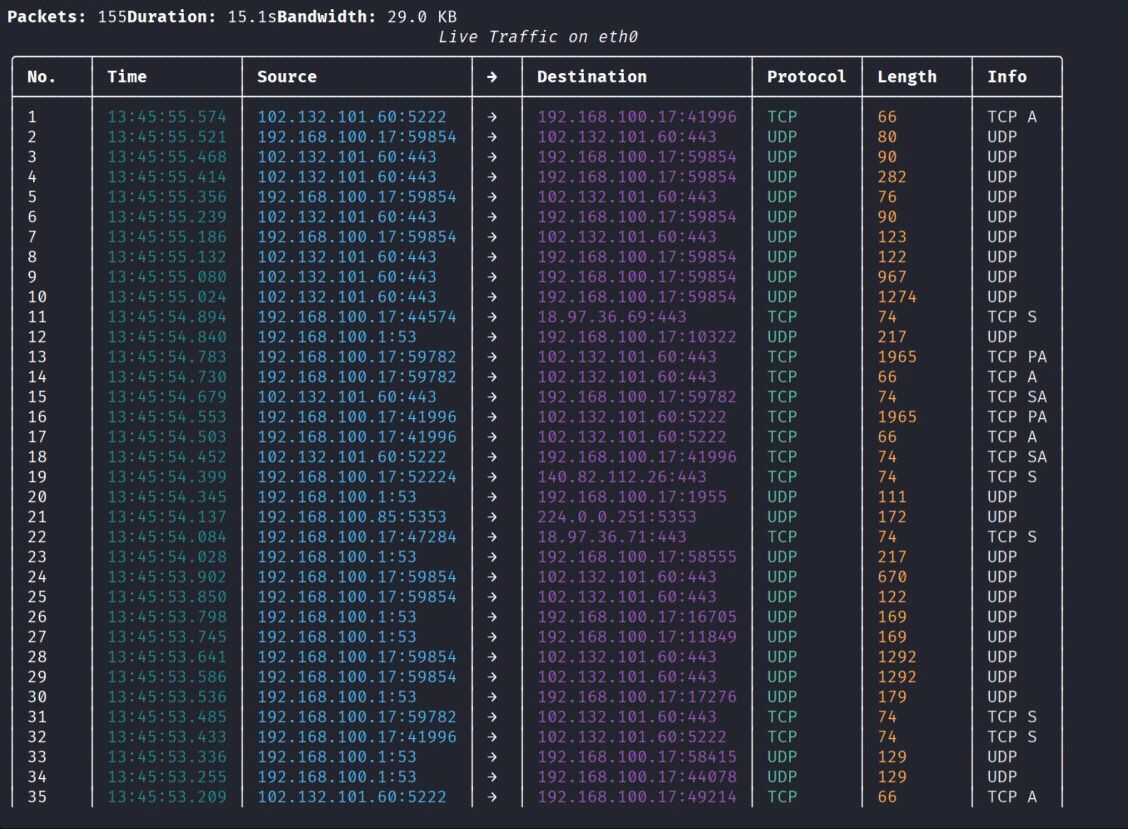
Task: Click the 'Destination' column header
Action: pyautogui.click(x=591, y=76)
